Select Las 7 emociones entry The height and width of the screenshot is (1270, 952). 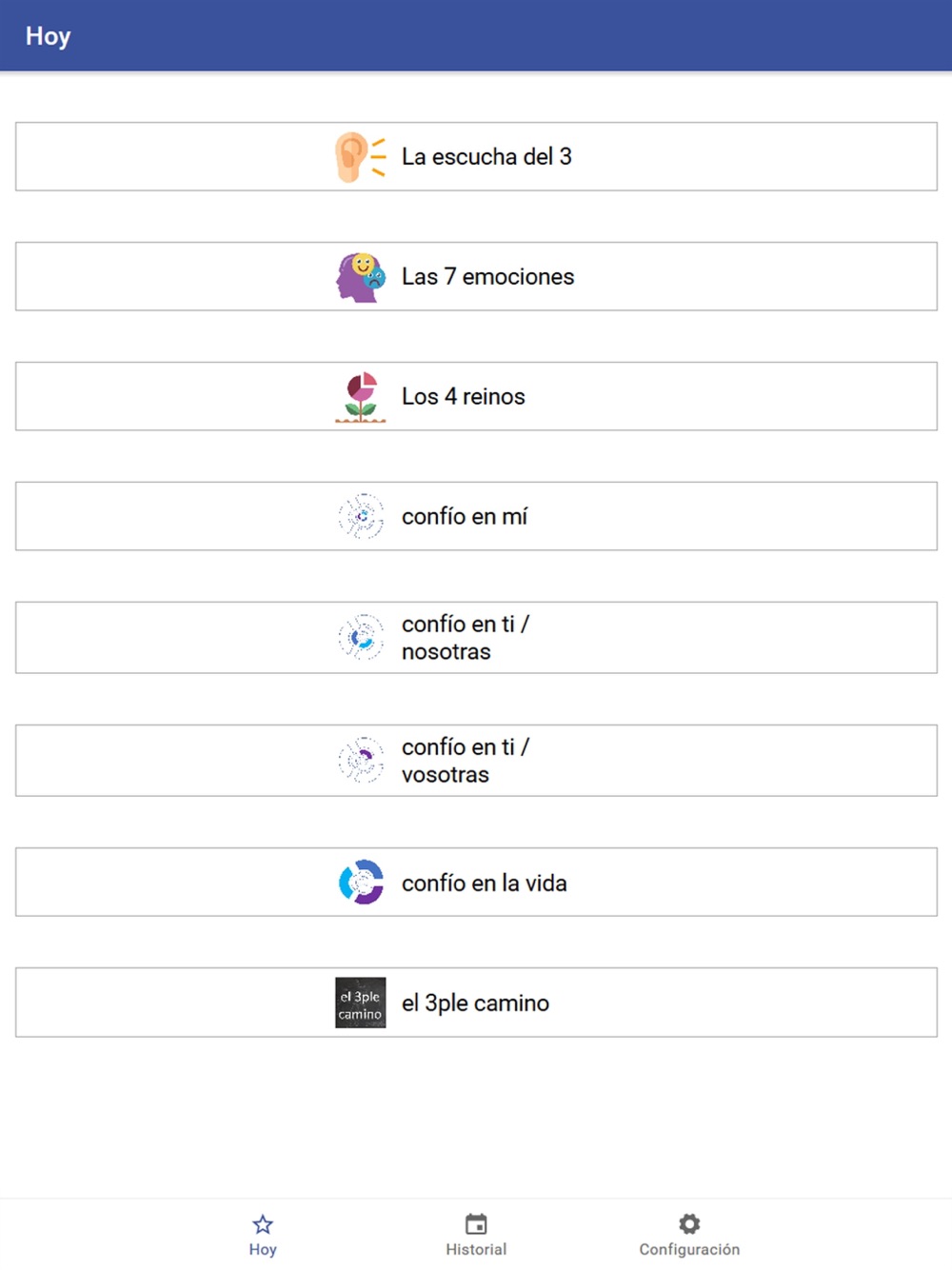(x=476, y=277)
